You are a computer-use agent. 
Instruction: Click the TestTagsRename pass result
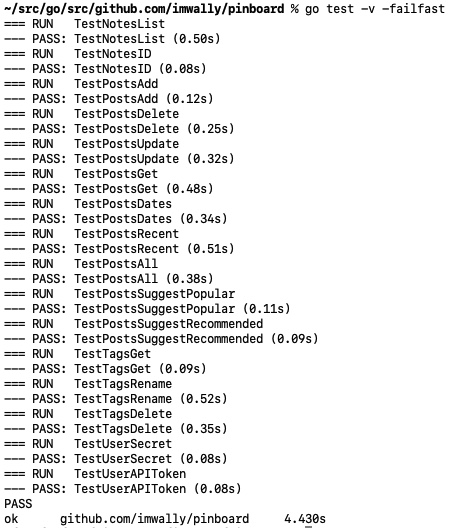coord(116,398)
